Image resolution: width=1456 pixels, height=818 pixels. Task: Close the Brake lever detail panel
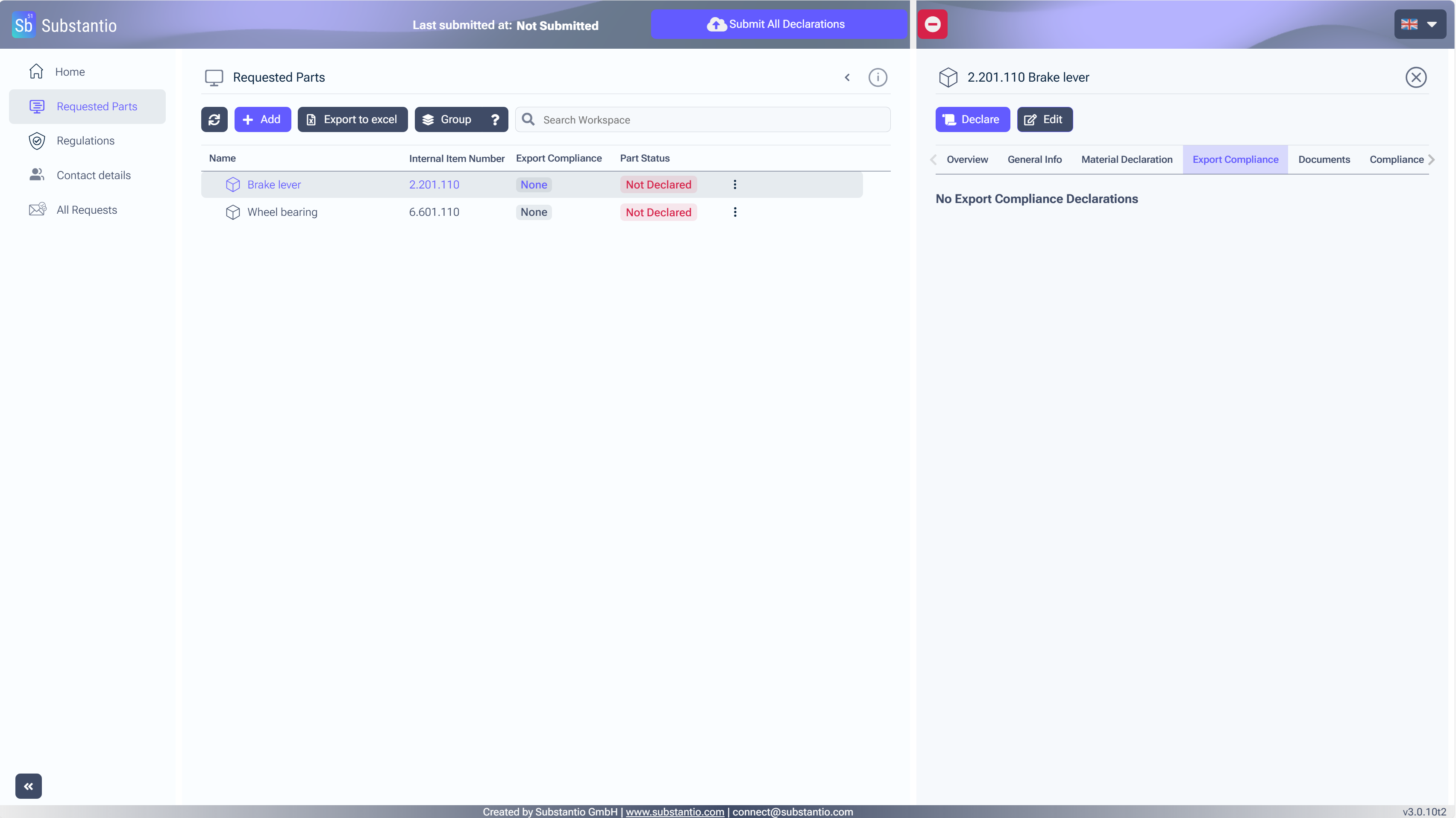coord(1416,77)
